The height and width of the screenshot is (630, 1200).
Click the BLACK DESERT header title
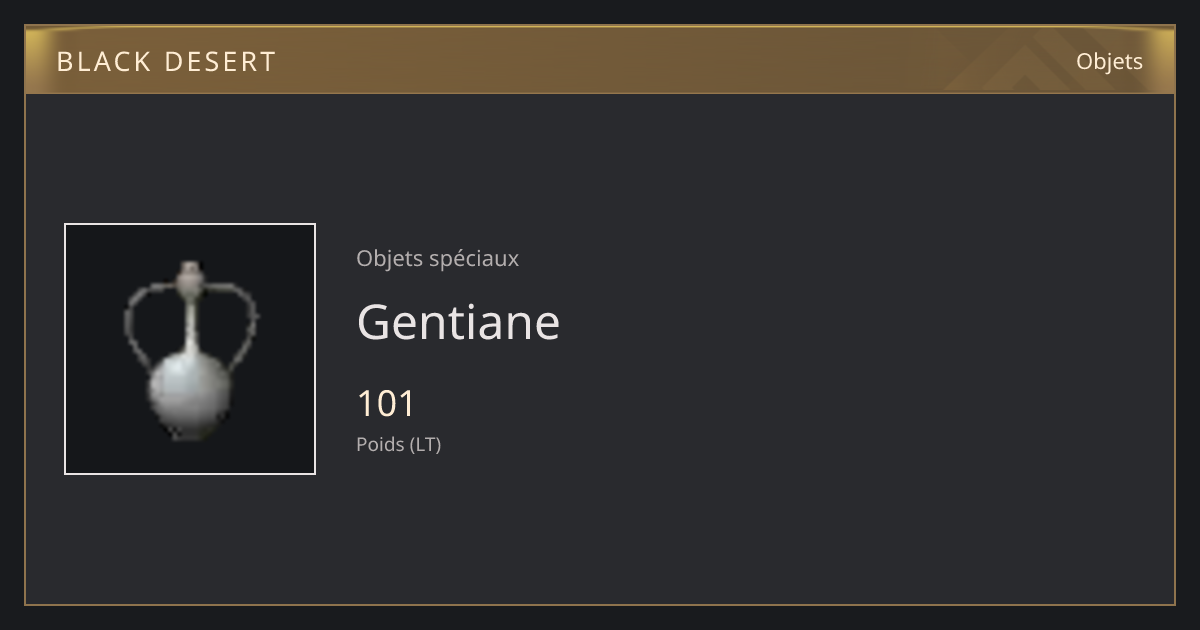click(x=166, y=62)
